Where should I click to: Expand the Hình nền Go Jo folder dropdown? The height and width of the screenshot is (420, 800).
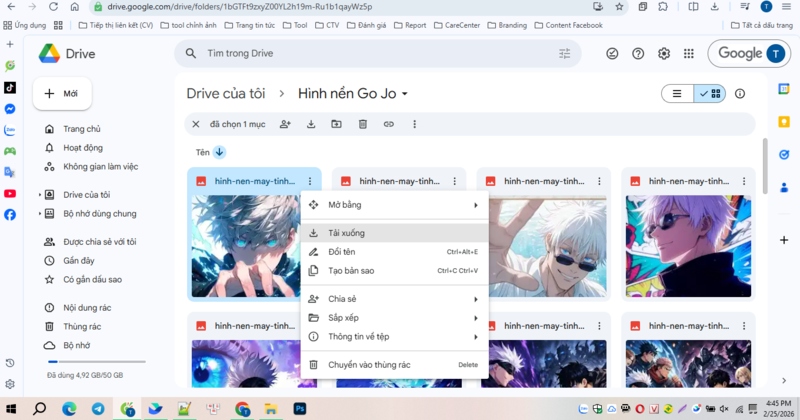pos(405,95)
